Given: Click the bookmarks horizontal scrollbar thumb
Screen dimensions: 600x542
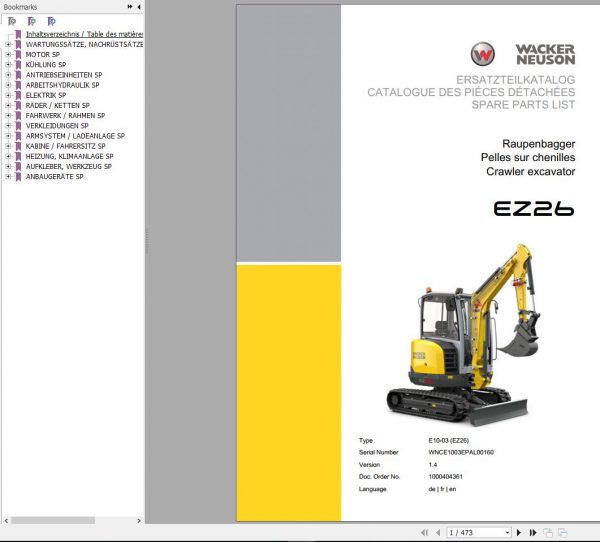Looking at the screenshot, I should [53, 521].
